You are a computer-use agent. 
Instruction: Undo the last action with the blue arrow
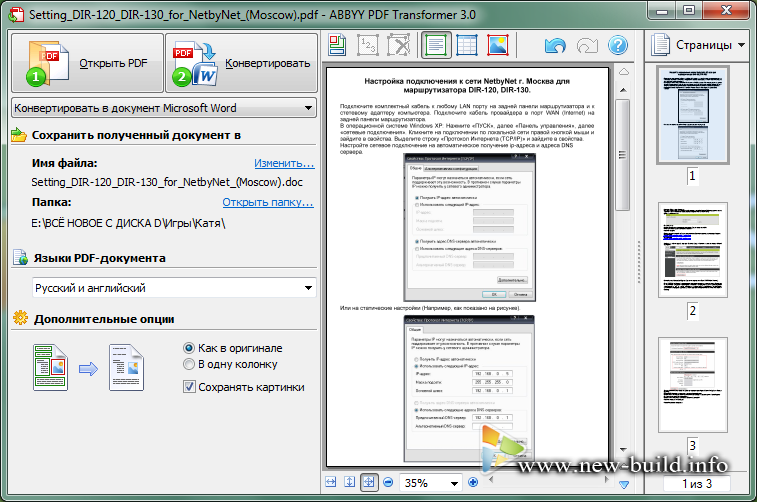[x=555, y=46]
